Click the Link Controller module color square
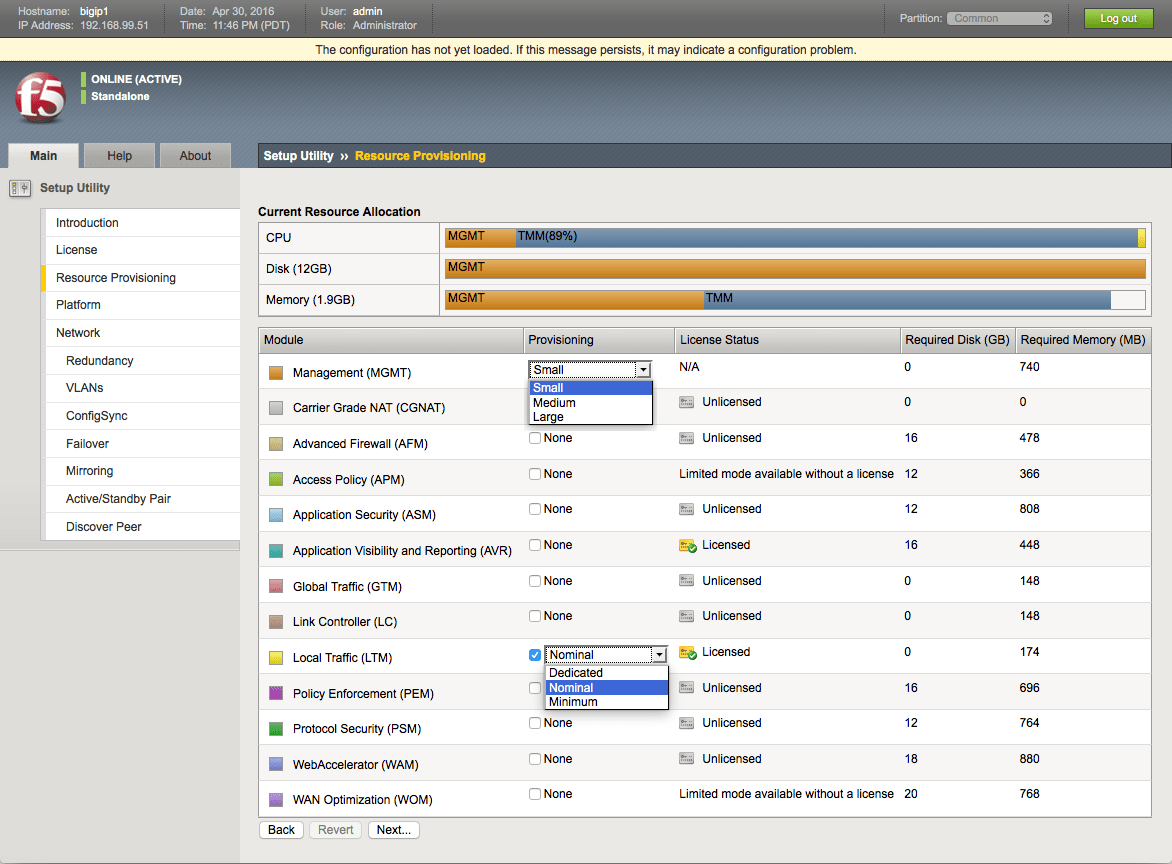 point(276,622)
